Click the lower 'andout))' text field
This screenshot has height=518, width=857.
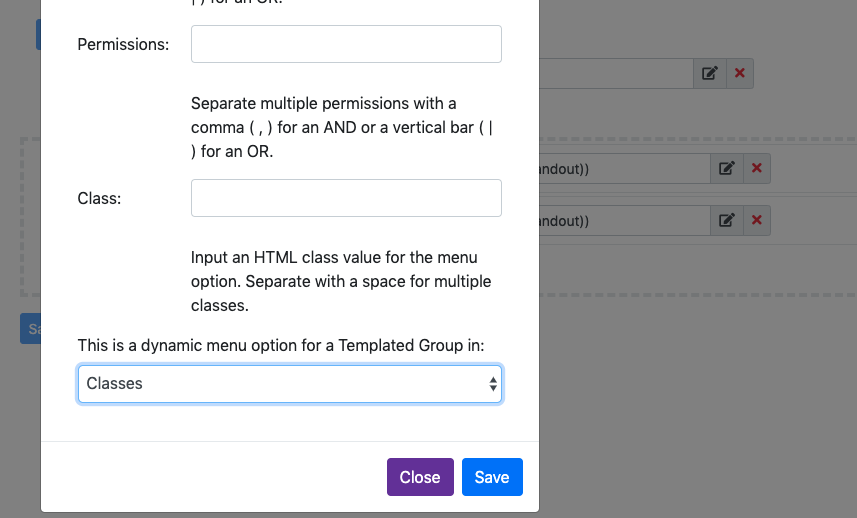point(625,220)
